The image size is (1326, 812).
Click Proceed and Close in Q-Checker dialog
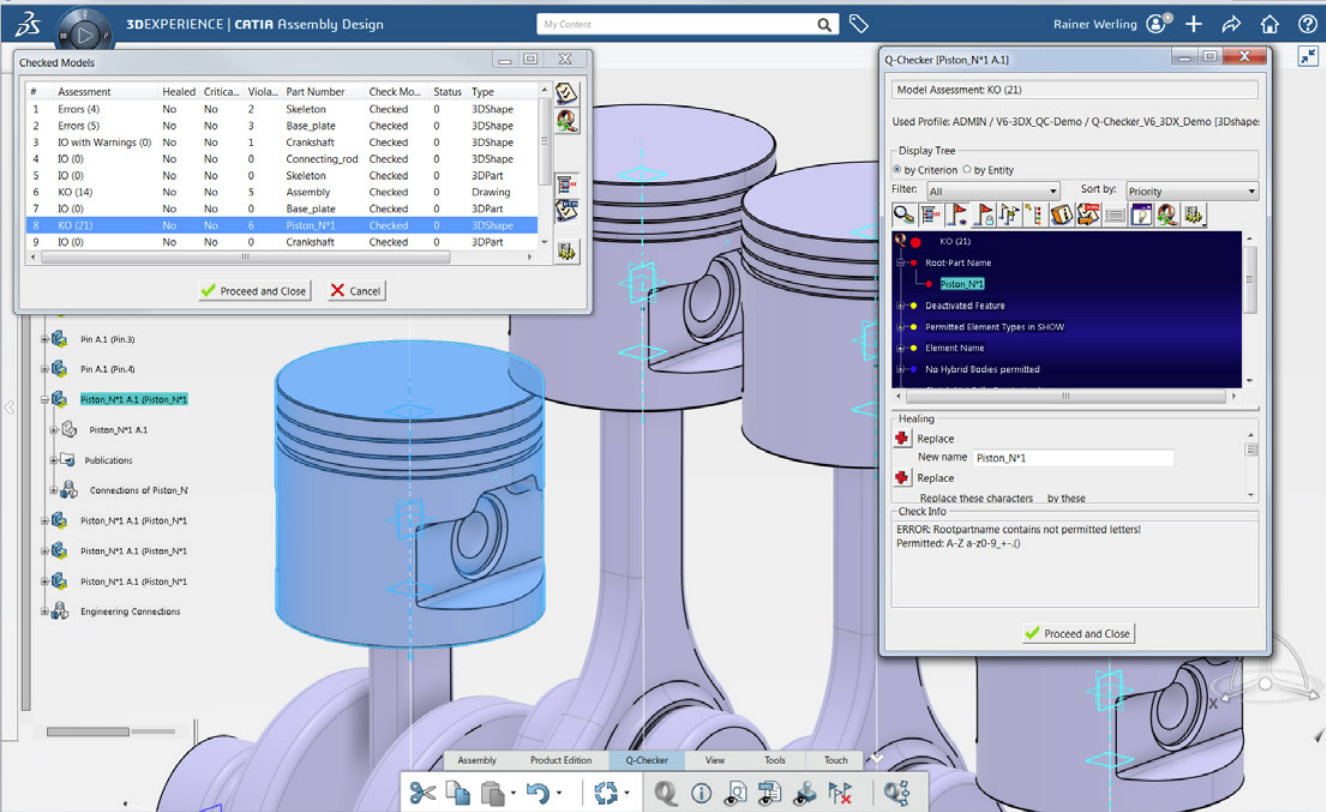[1078, 634]
